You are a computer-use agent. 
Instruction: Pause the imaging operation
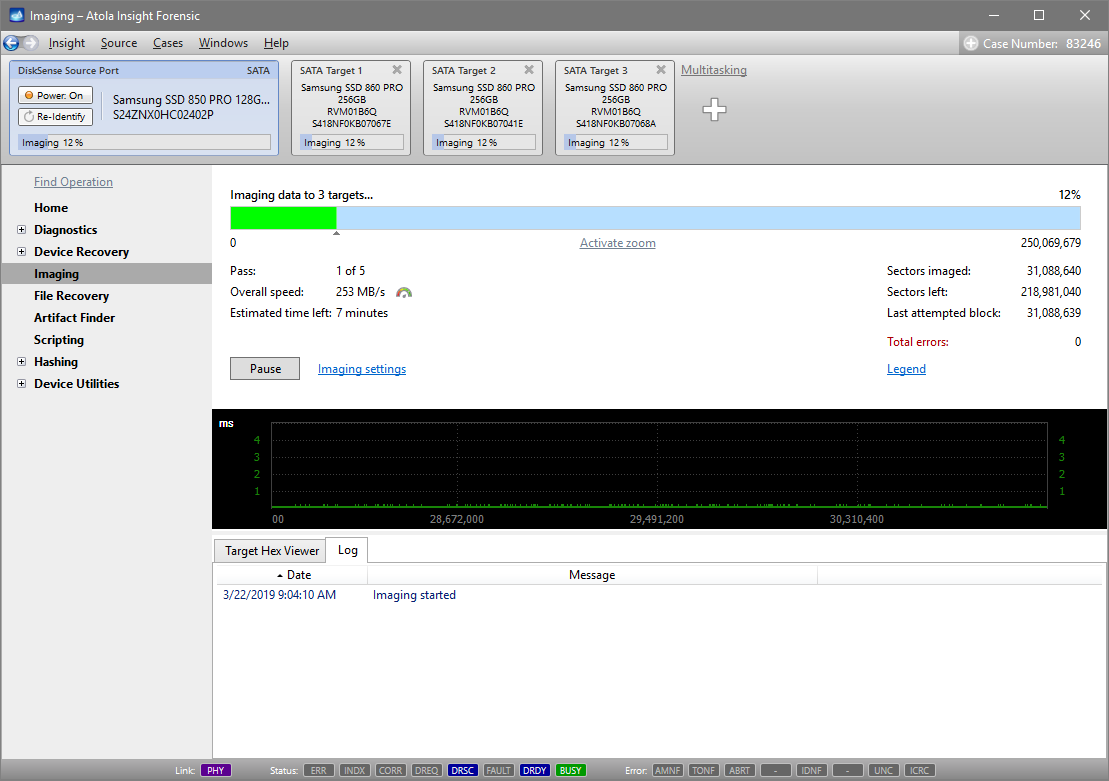(x=264, y=368)
